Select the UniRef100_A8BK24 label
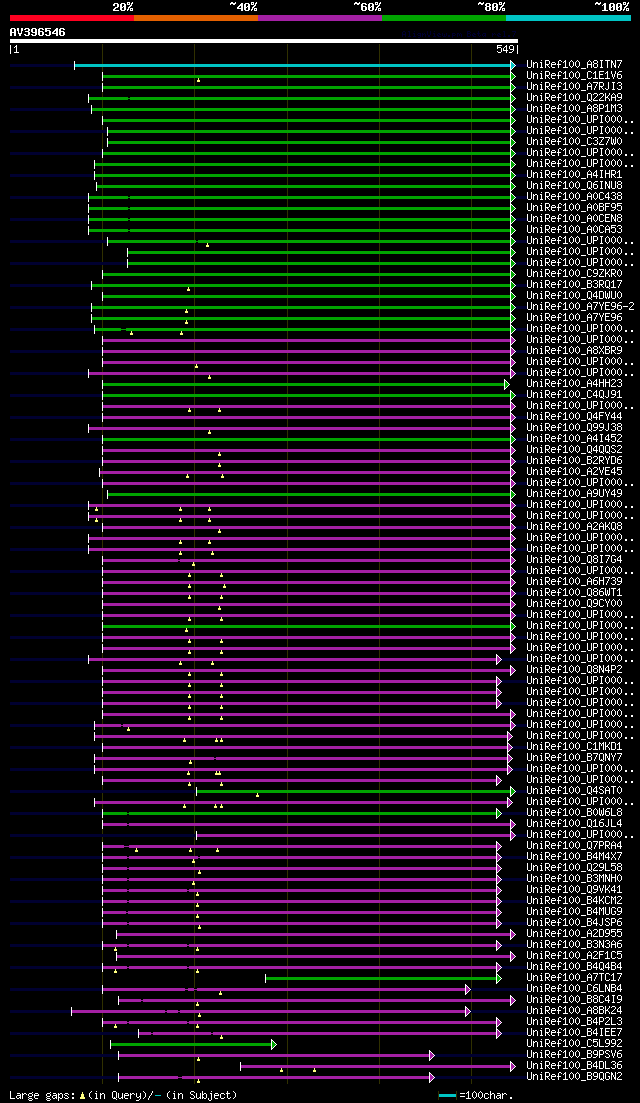This screenshot has height=1103, width=640. click(x=574, y=1010)
